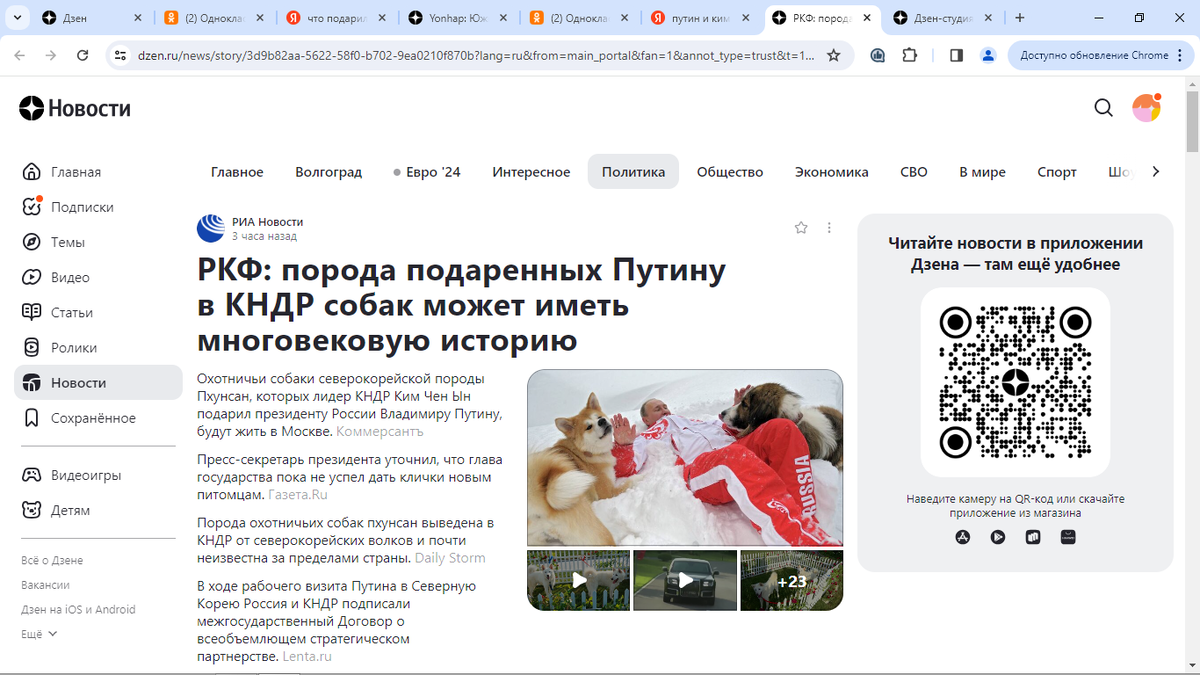
Task: Open Chrome tab search dropdown
Action: coord(16,18)
